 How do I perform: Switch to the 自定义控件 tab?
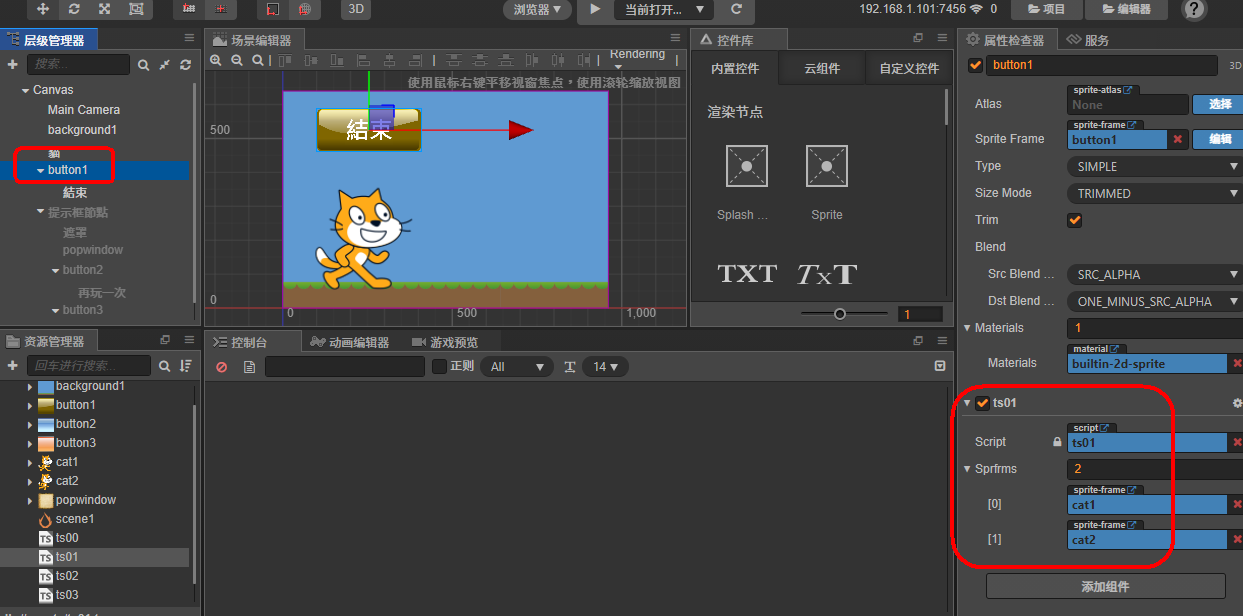(x=909, y=69)
